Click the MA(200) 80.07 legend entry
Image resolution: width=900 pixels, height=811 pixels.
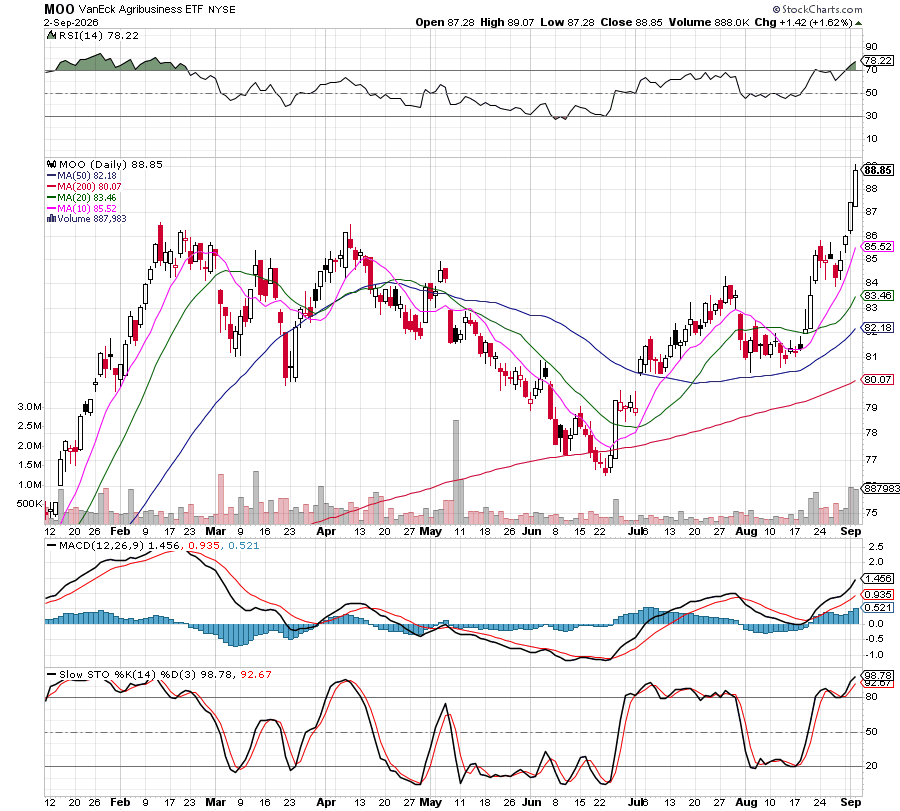[x=89, y=187]
